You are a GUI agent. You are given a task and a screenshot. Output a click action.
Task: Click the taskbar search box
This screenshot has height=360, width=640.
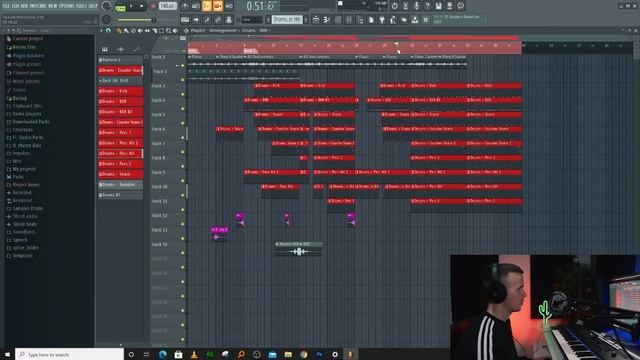click(69, 354)
